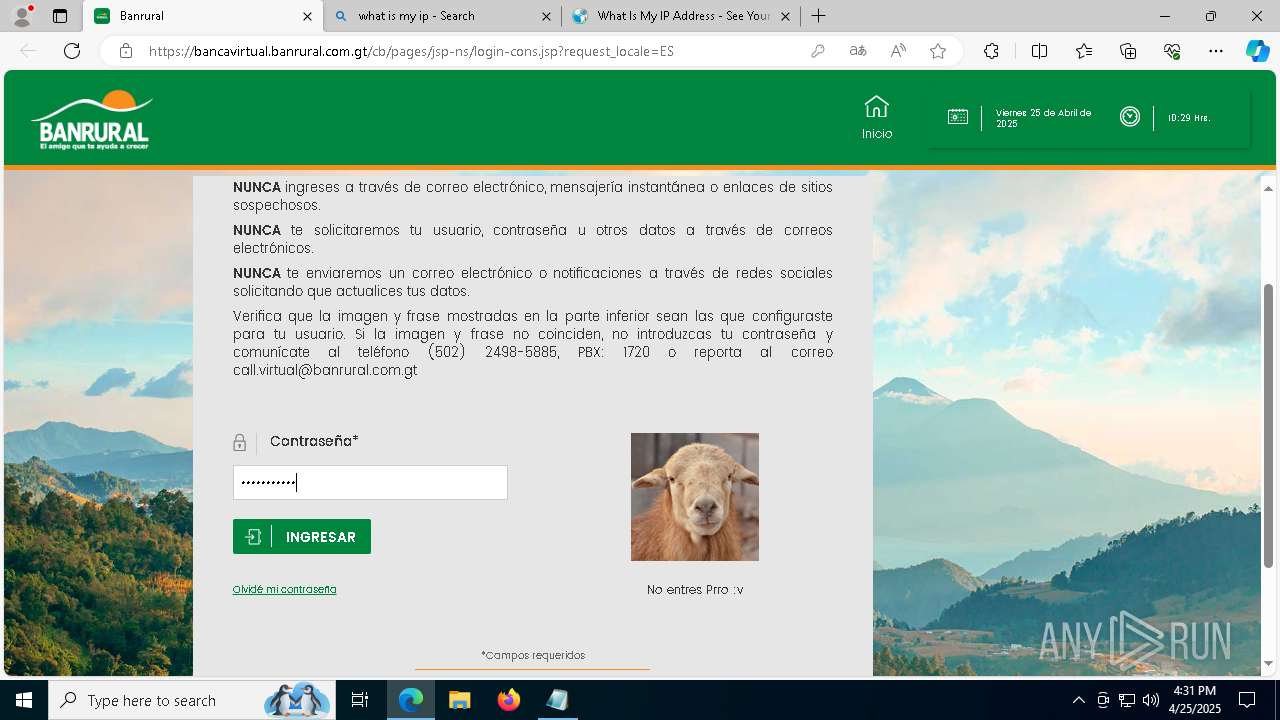This screenshot has width=1280, height=720.
Task: Switch to 'what is my ip - Search' tab
Action: (443, 16)
